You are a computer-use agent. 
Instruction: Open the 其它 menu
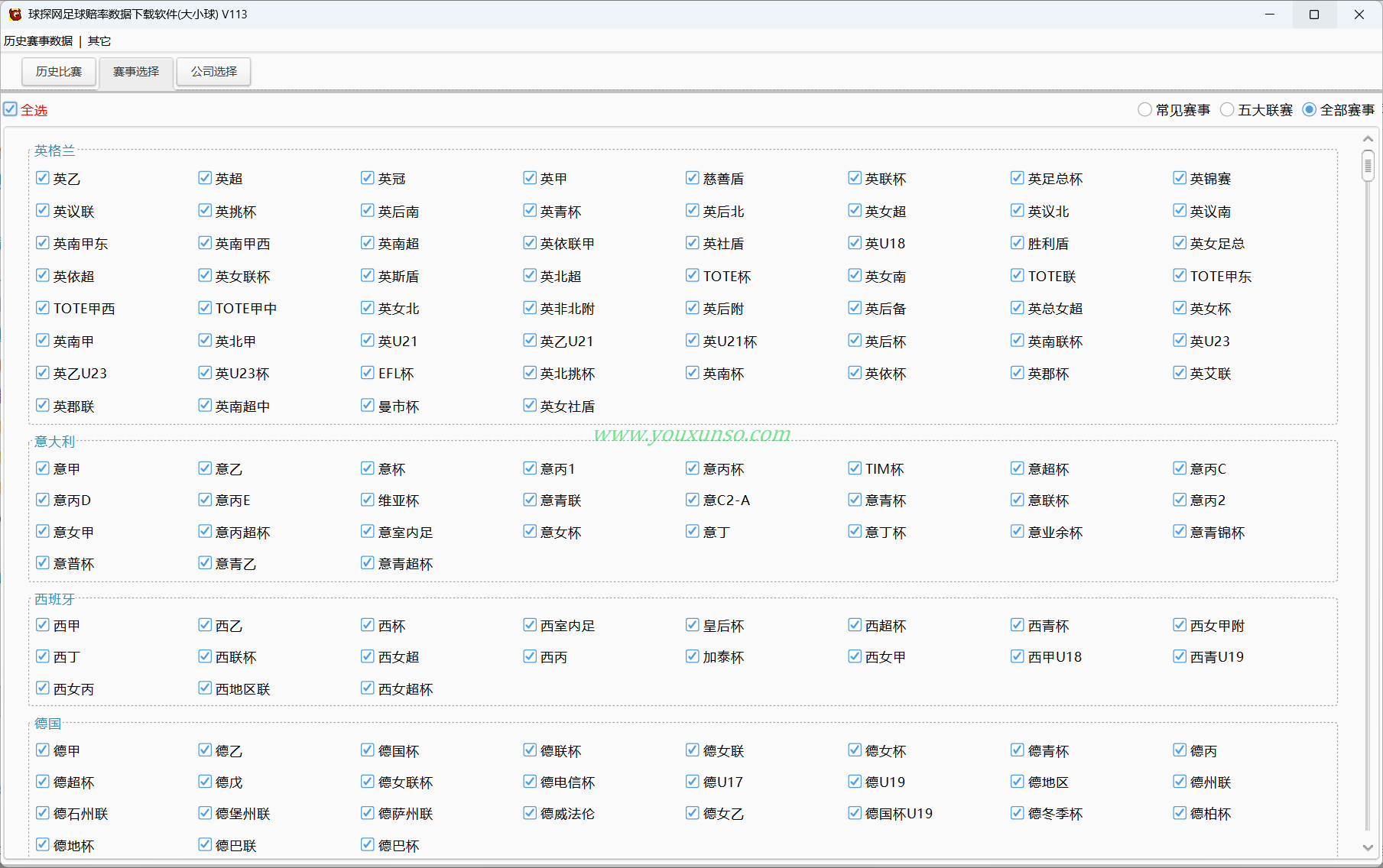tap(99, 41)
